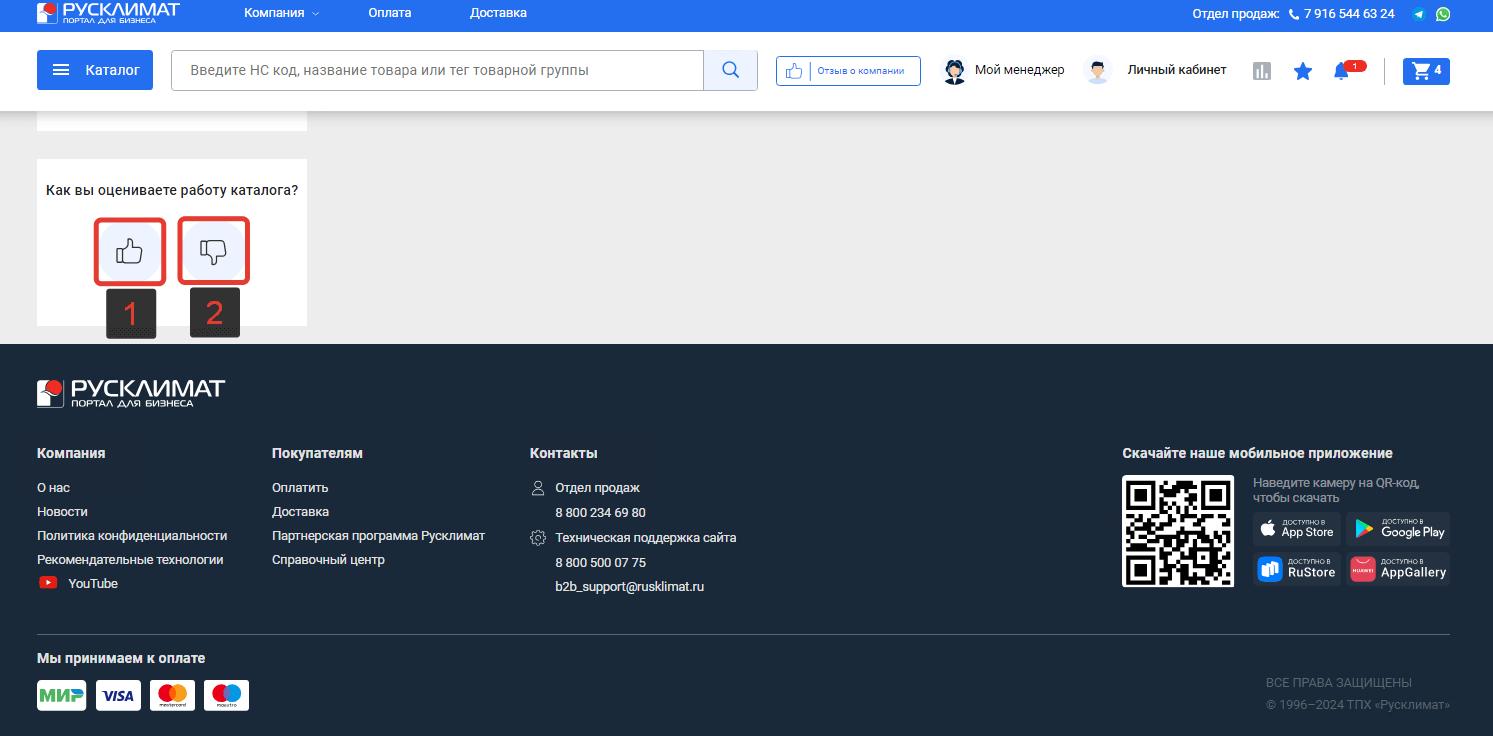The height and width of the screenshot is (736, 1493).
Task: Click the Mastercard payment logo
Action: (172, 695)
